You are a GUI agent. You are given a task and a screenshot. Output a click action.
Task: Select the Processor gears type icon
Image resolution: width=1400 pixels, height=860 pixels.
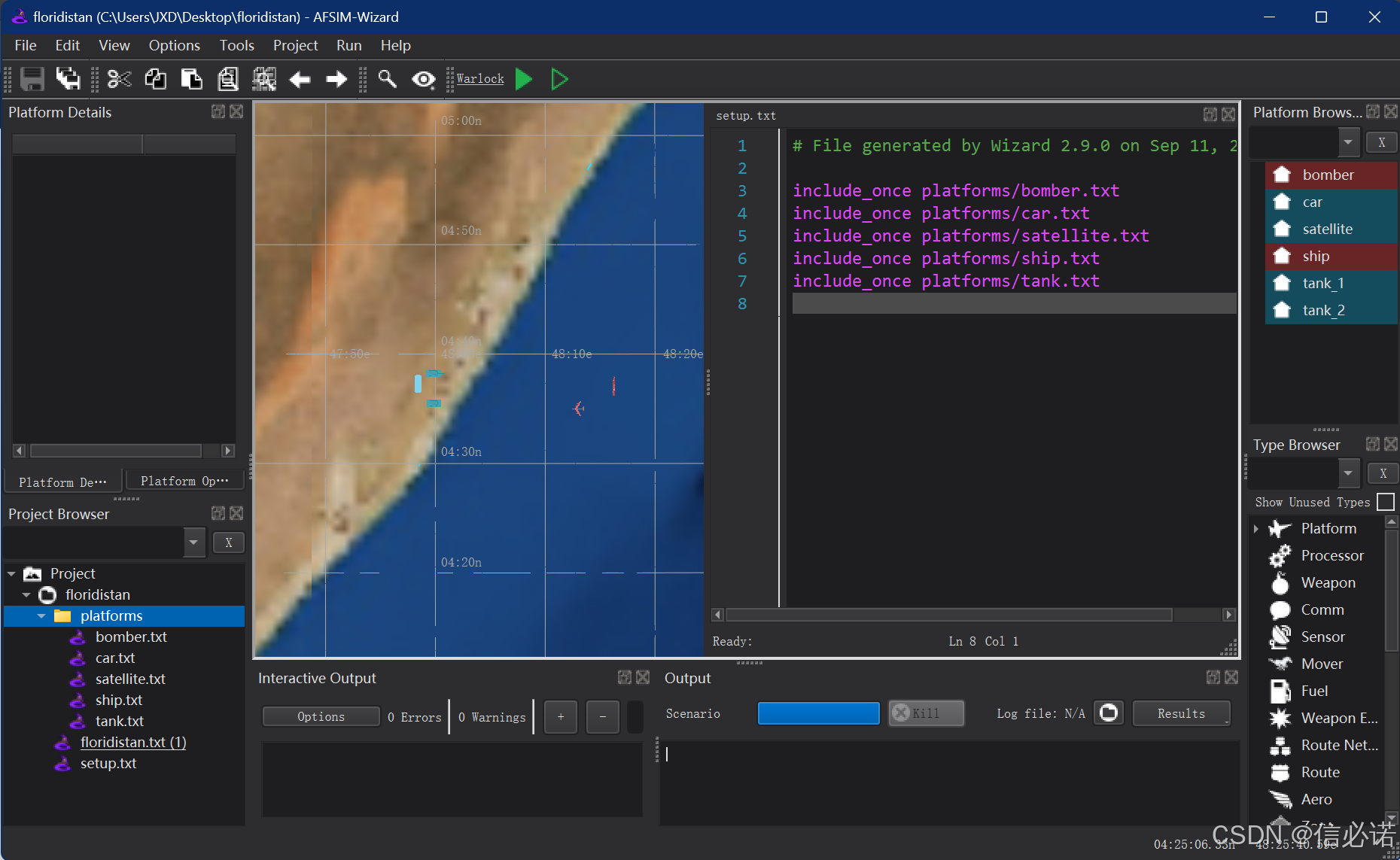[x=1280, y=556]
